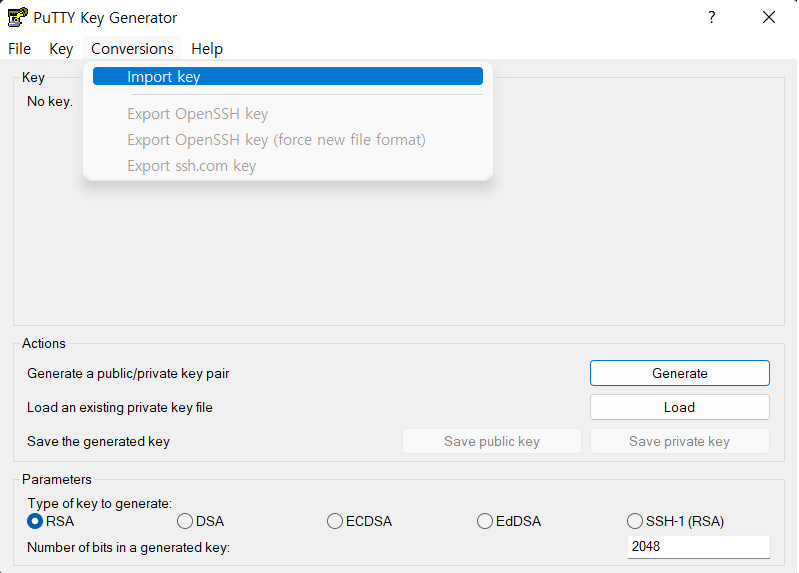Click the PuTTYgen application icon in title bar
Image resolution: width=799 pixels, height=573 pixels.
(x=17, y=17)
